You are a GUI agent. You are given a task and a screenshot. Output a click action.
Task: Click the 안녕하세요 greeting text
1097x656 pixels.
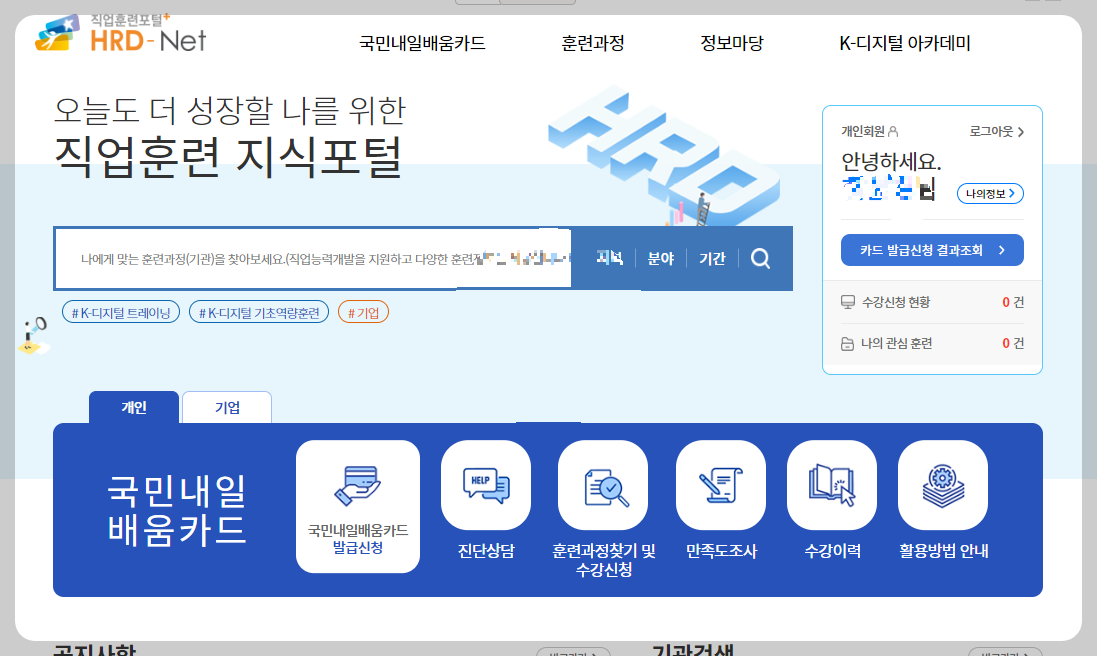pyautogui.click(x=891, y=162)
